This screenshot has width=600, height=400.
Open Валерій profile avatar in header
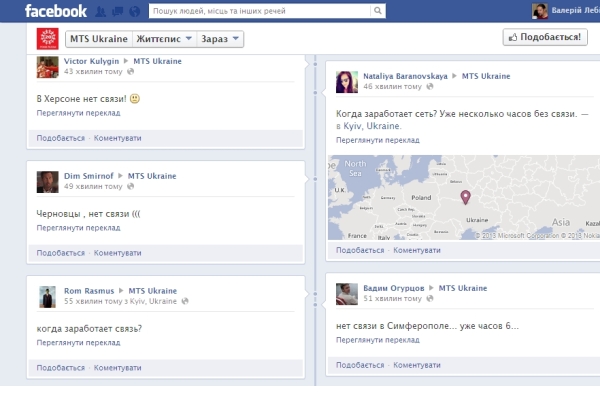[540, 11]
